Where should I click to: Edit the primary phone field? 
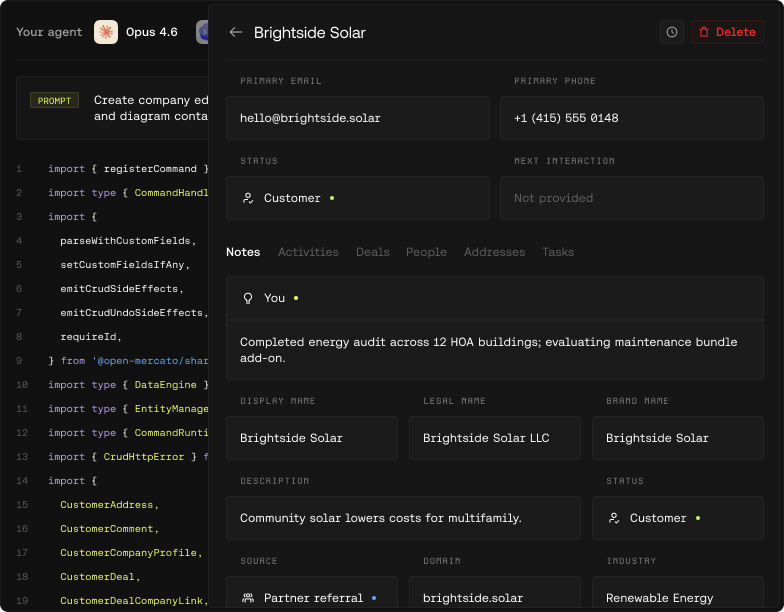[x=632, y=118]
